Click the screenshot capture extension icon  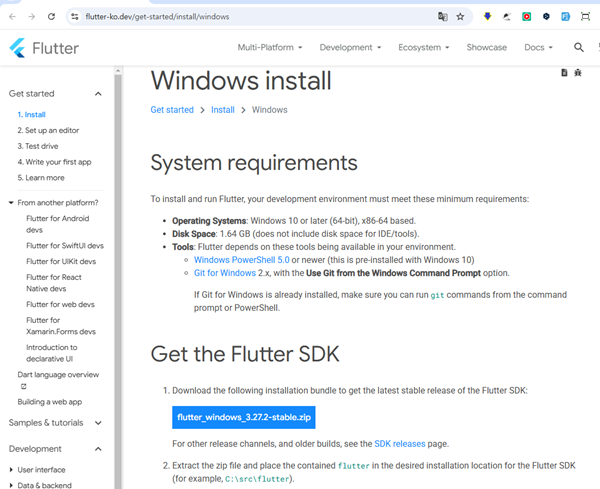point(585,16)
